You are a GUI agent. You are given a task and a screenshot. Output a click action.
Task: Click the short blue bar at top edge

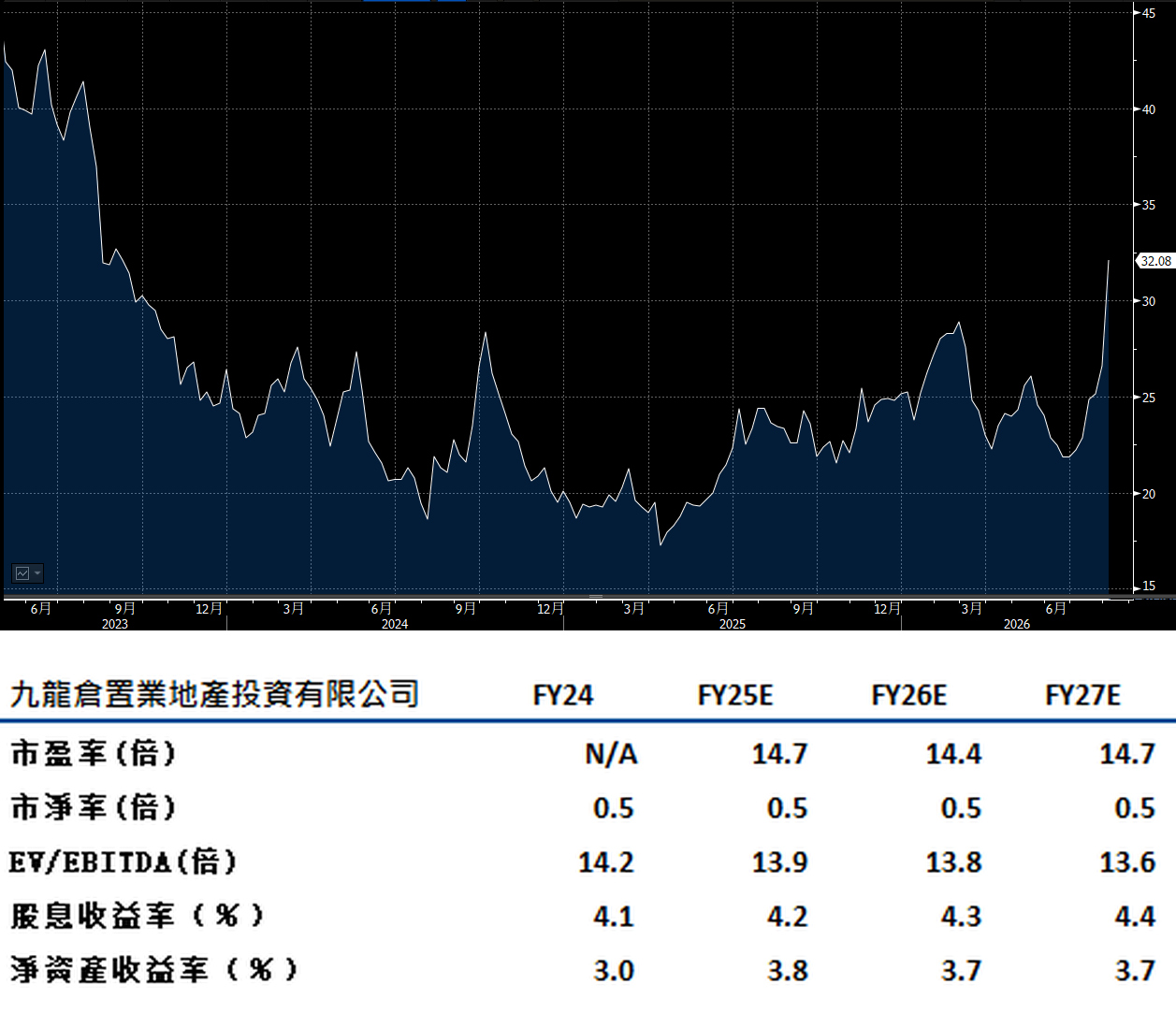(x=451, y=1)
